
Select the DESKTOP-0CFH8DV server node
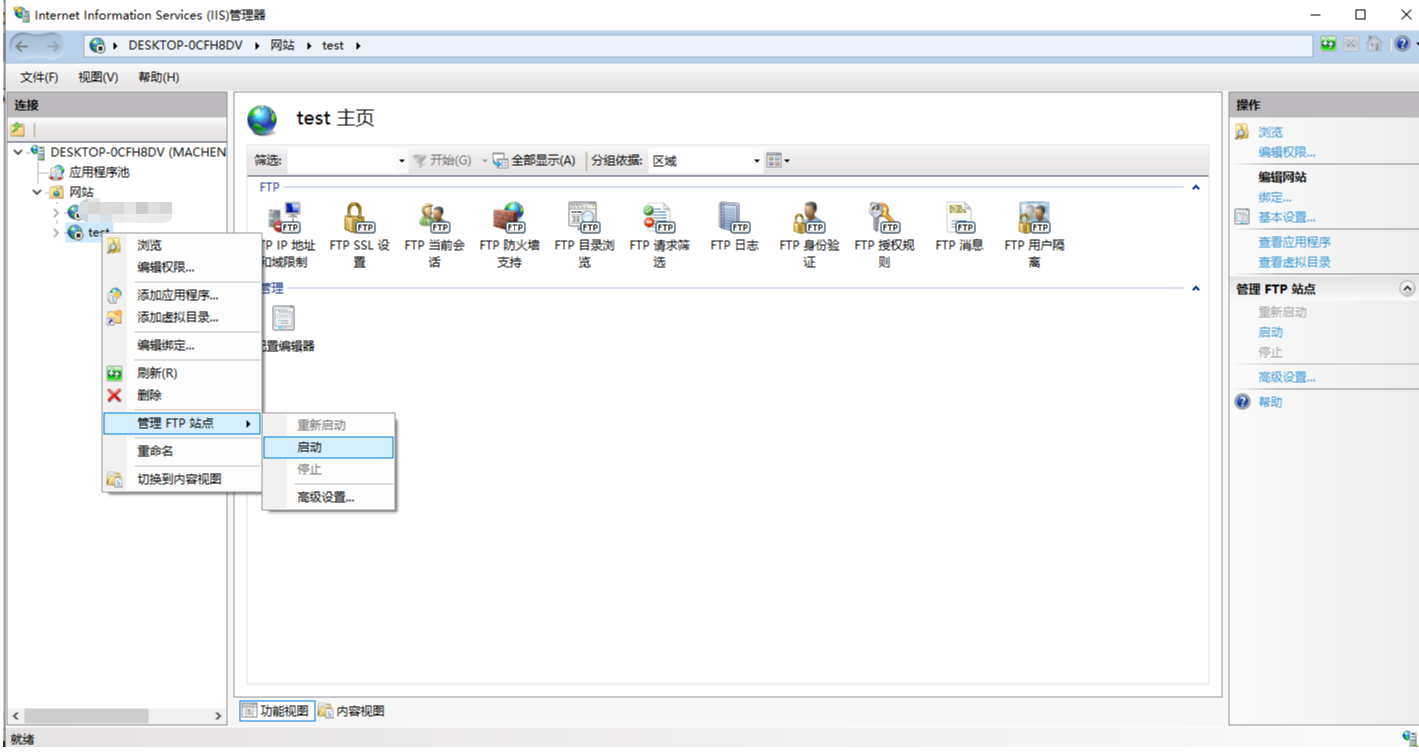coord(138,152)
